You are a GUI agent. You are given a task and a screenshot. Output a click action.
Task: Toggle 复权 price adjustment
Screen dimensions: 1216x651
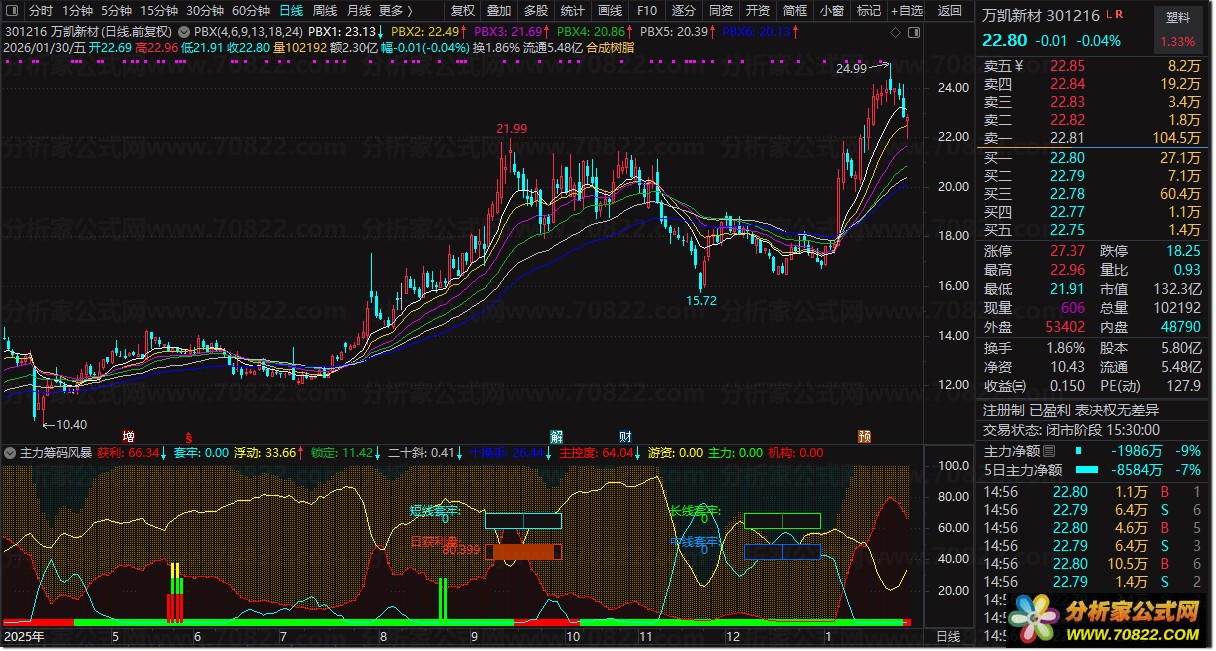pos(462,11)
